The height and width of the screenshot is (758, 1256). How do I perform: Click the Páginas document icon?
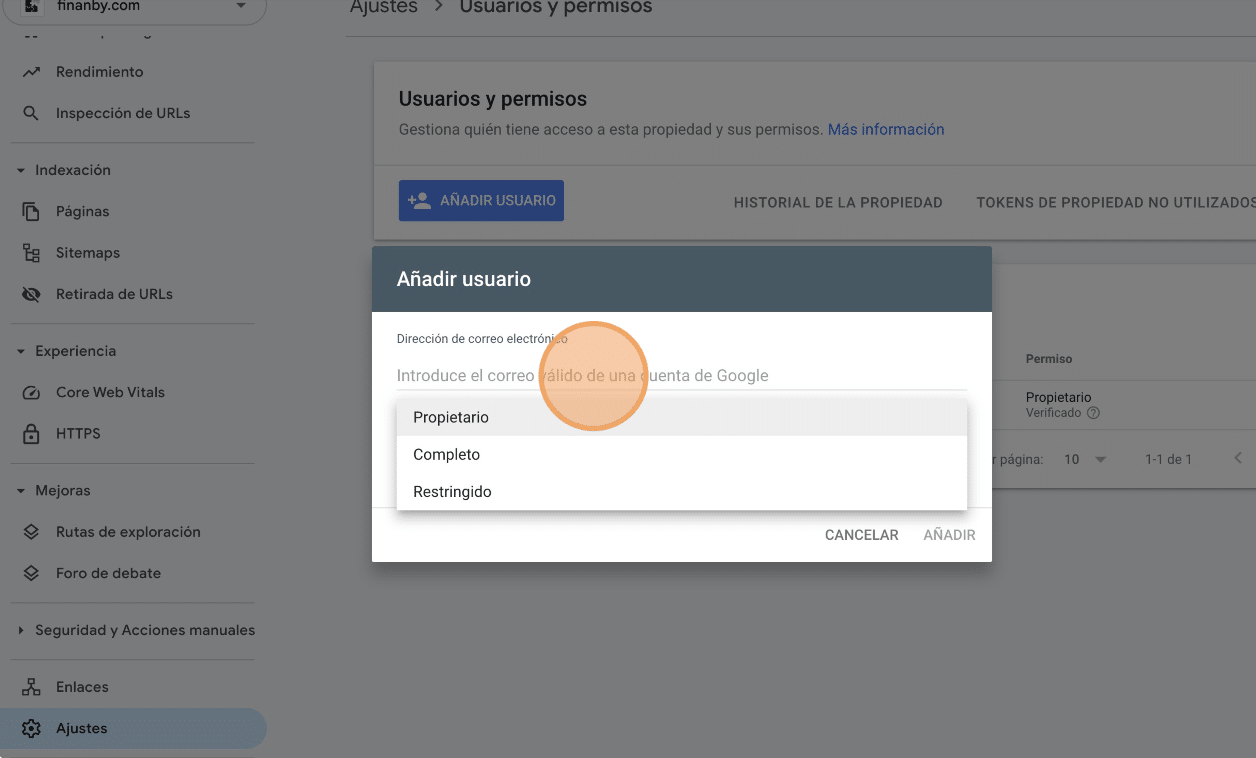[31, 212]
